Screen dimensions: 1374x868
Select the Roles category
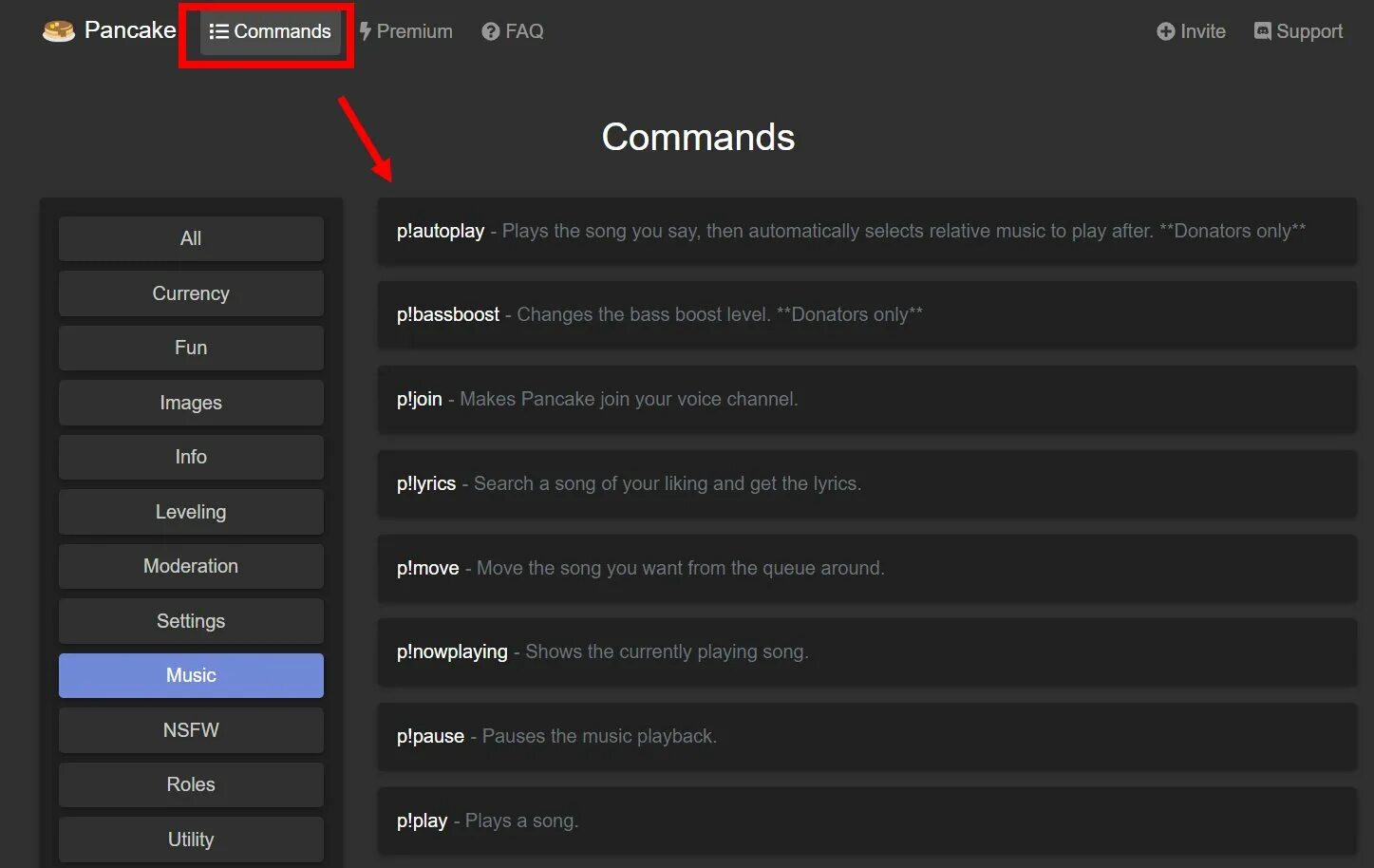pos(191,784)
